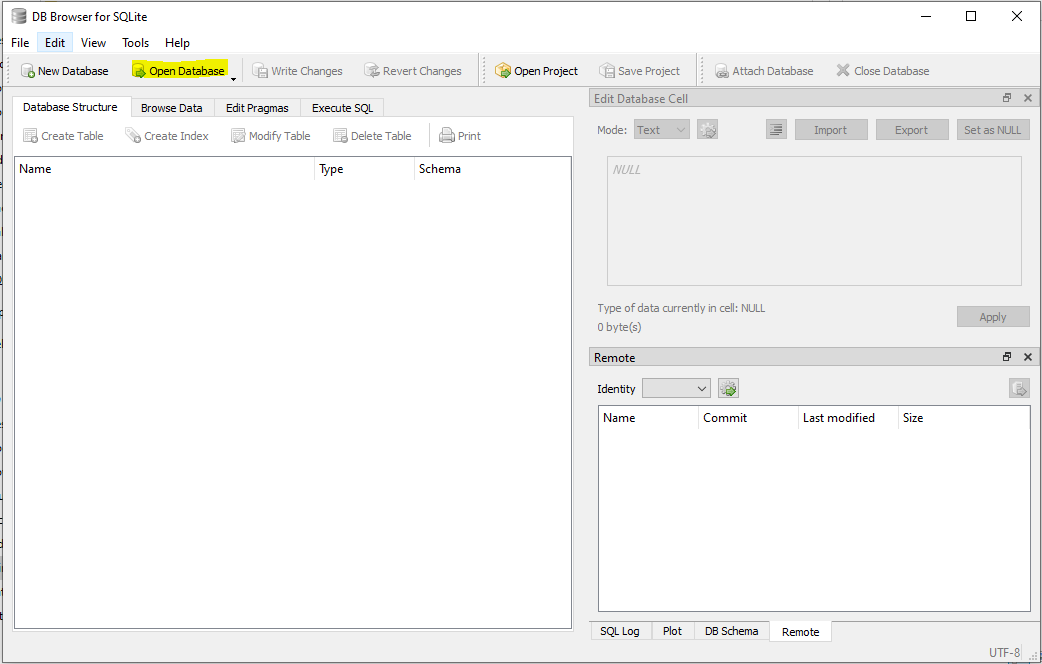This screenshot has height=664, width=1042.
Task: Switch to the Execute SQL tab
Action: click(x=342, y=108)
